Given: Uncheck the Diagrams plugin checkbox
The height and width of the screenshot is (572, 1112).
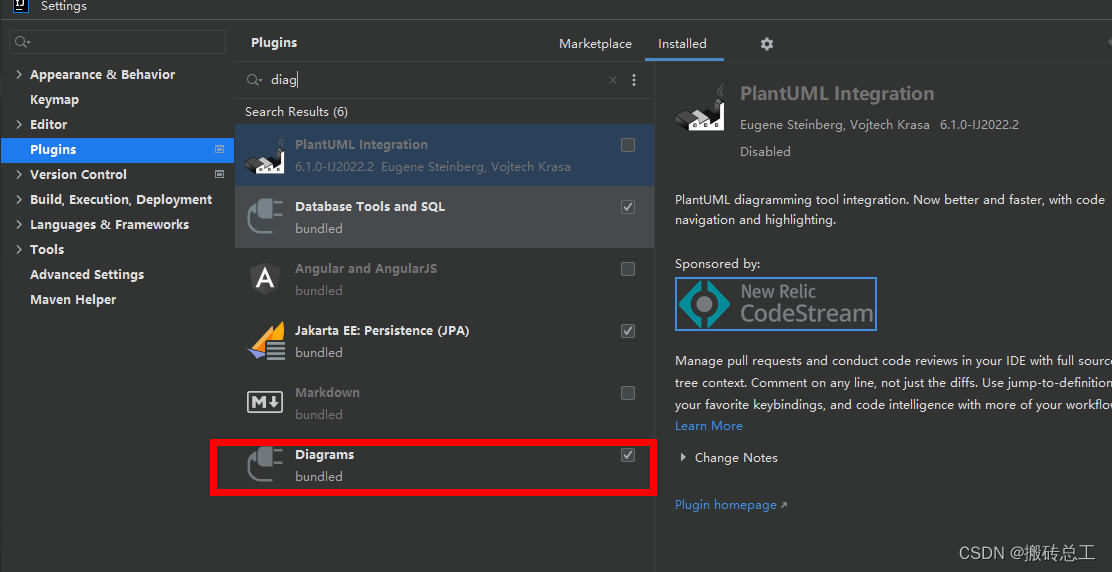Looking at the screenshot, I should [628, 455].
